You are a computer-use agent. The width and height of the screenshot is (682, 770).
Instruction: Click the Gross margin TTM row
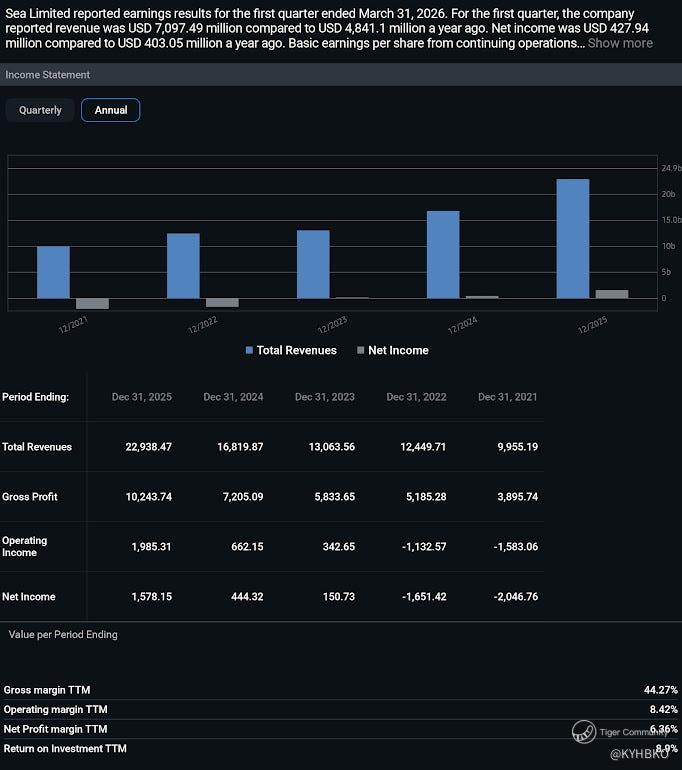pyautogui.click(x=341, y=690)
